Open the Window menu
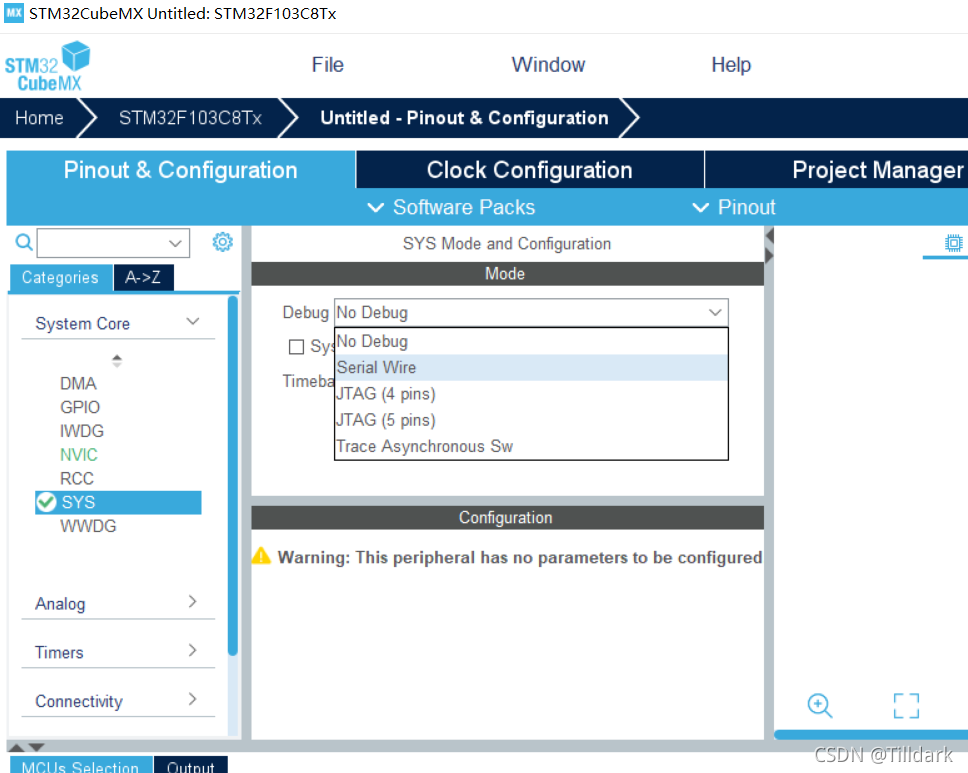This screenshot has width=968, height=773. coord(548,65)
